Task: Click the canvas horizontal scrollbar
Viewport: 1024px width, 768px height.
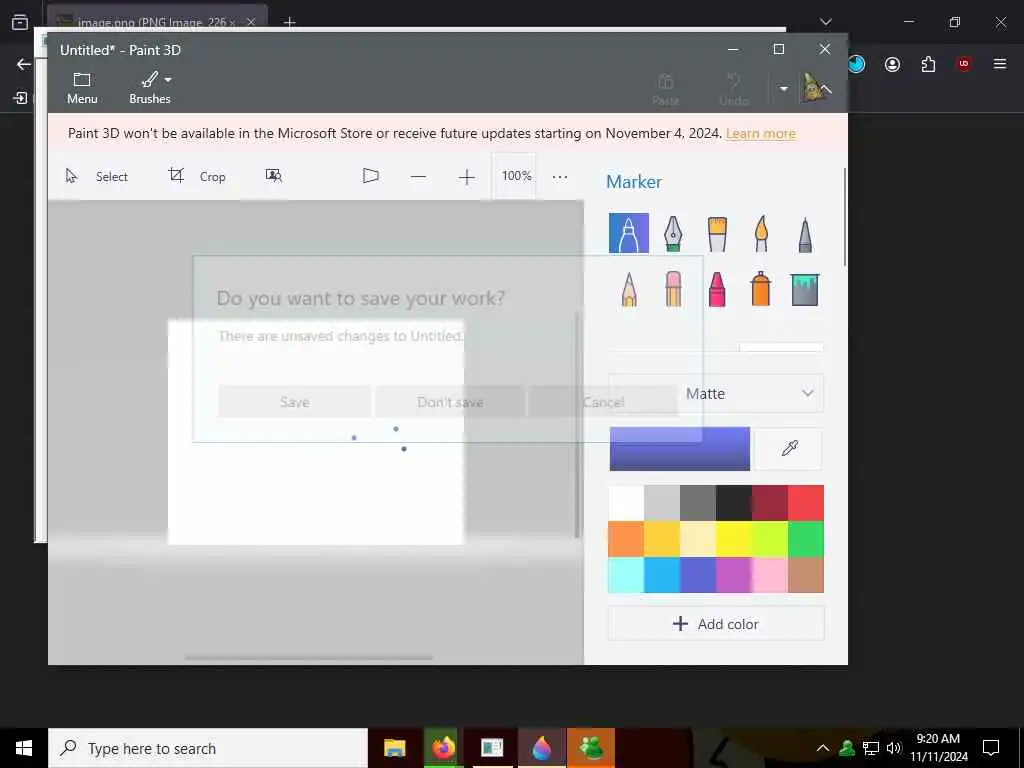Action: (309, 658)
